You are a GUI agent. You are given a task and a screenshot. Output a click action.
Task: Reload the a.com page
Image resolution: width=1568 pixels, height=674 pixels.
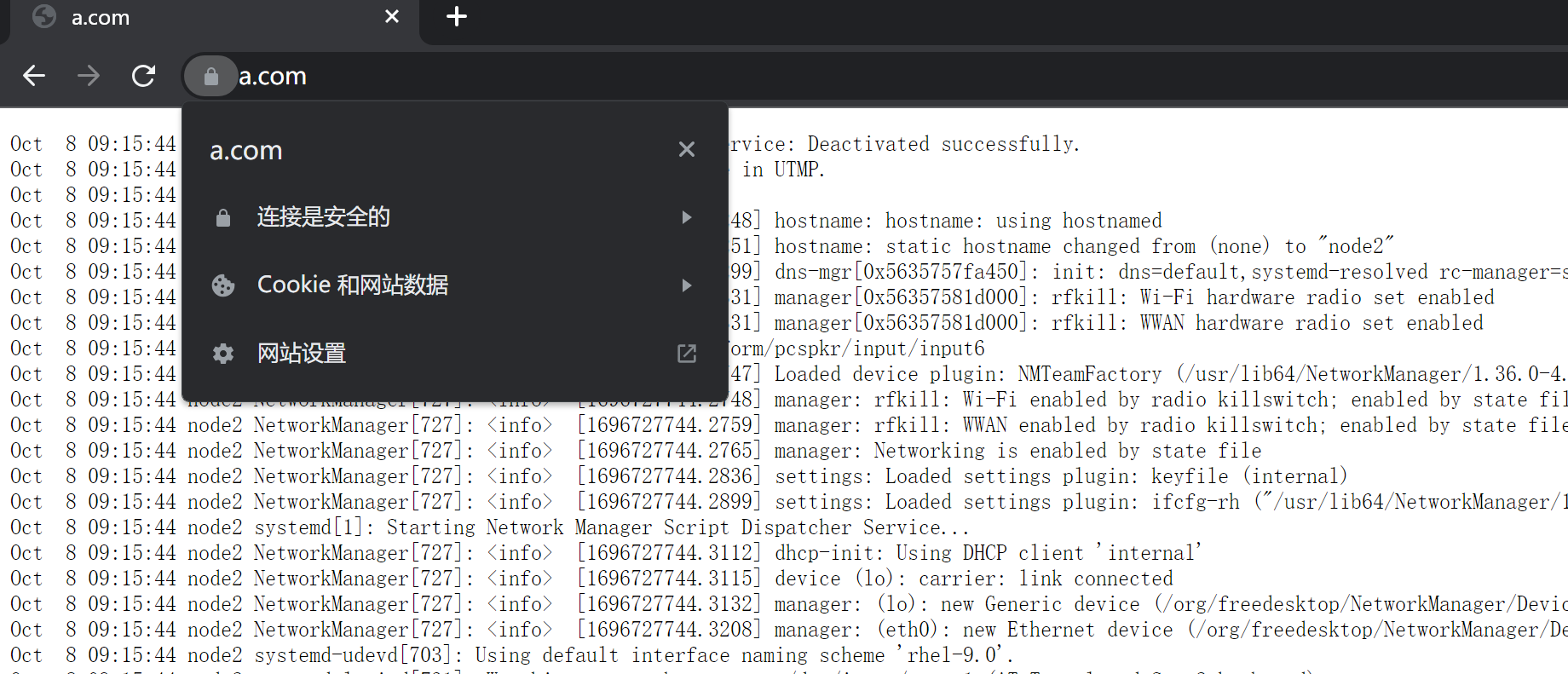tap(143, 76)
